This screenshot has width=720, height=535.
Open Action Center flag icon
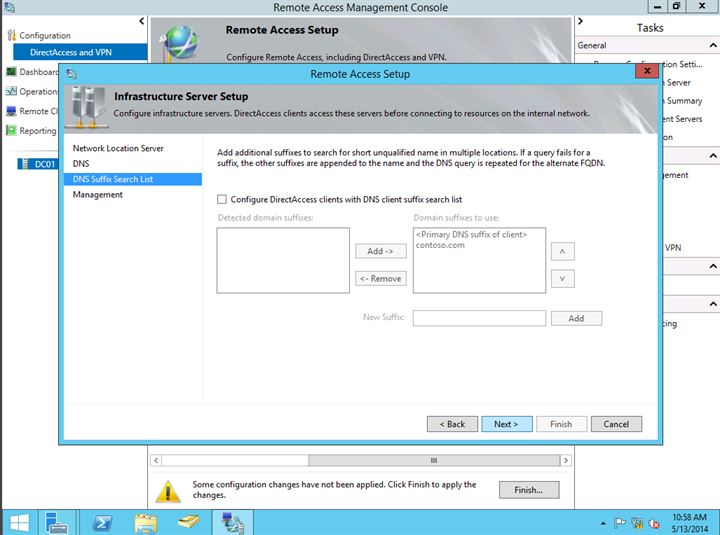point(619,523)
